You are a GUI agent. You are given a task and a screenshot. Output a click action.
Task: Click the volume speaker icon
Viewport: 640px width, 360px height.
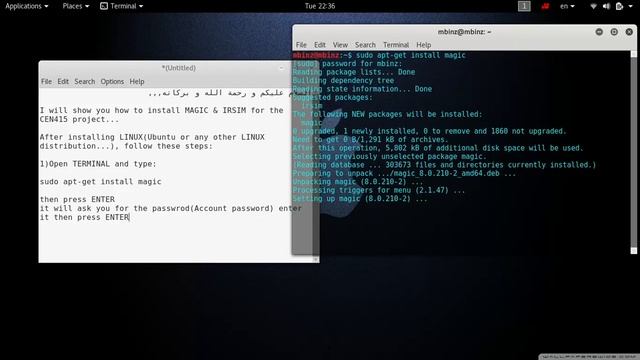606,6
